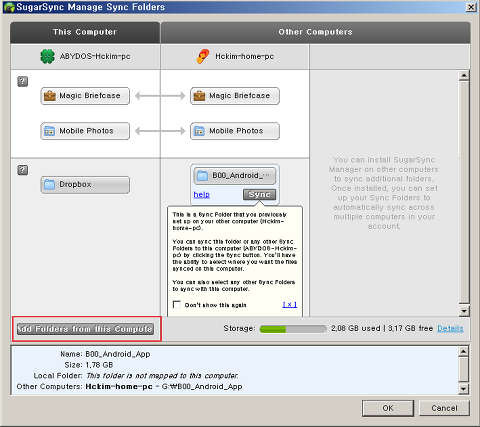The image size is (480, 427).
Task: Click the main panel scrollbar down arrow
Action: point(464,311)
